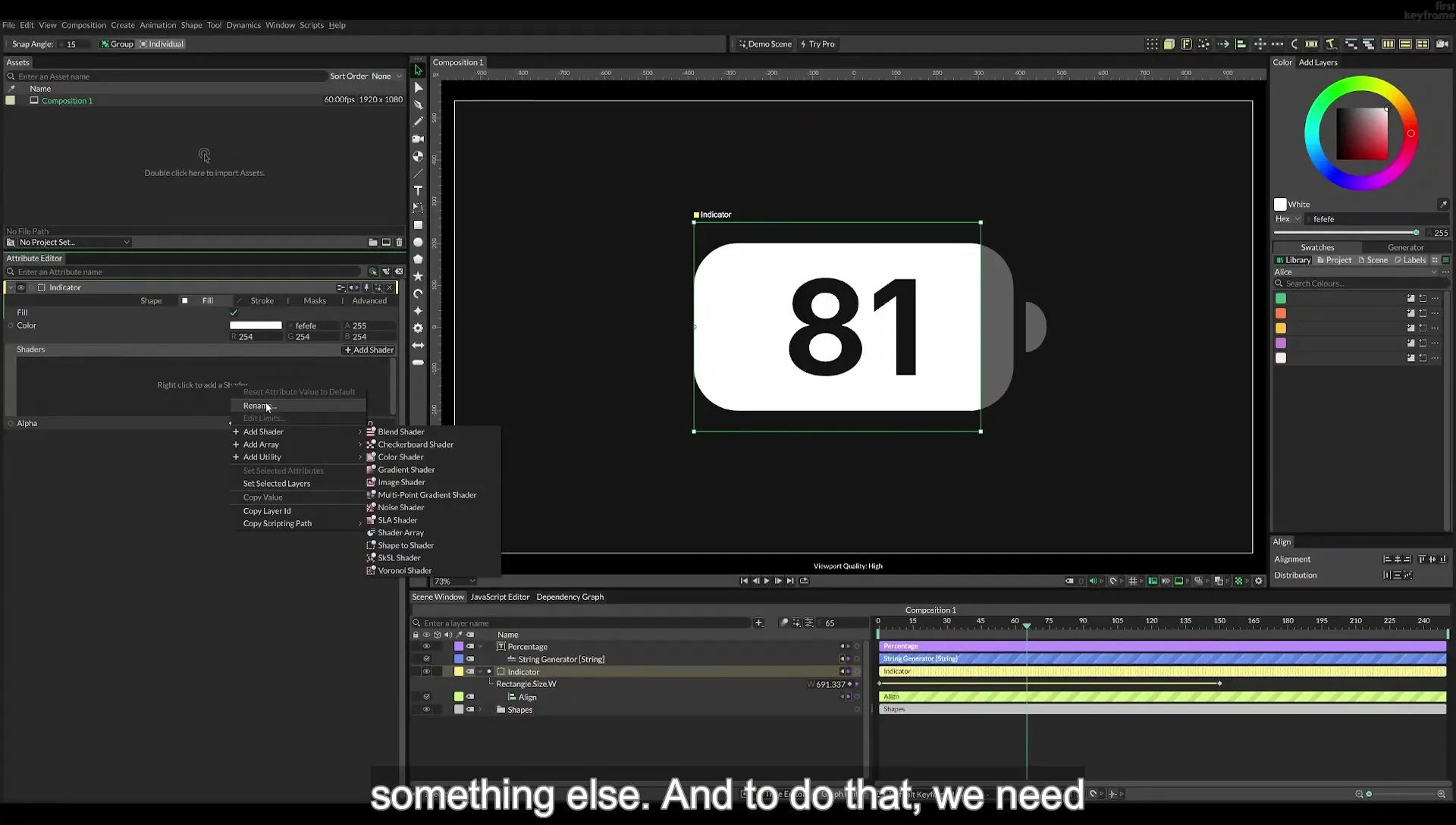
Task: Click the add layer plus icon
Action: click(x=758, y=623)
